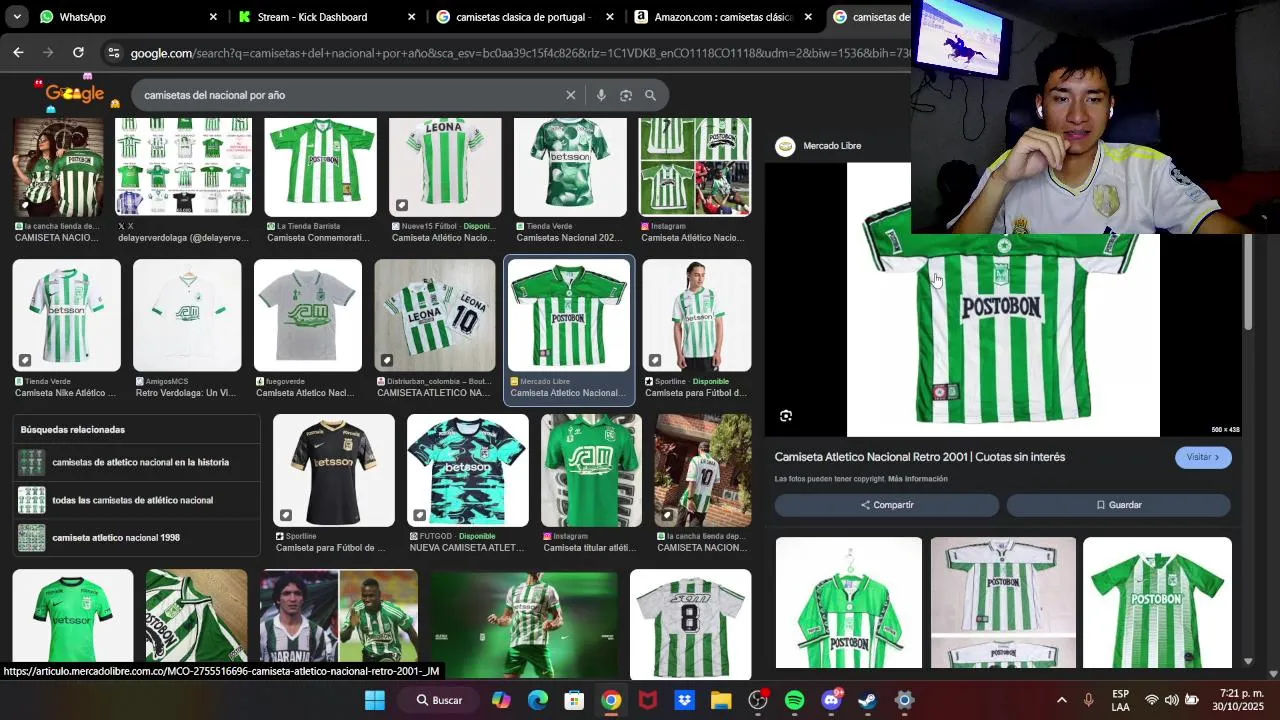This screenshot has width=1280, height=720.
Task: Open Camiseta Atletico Nacional Retro 2001 title link
Action: pyautogui.click(x=920, y=457)
